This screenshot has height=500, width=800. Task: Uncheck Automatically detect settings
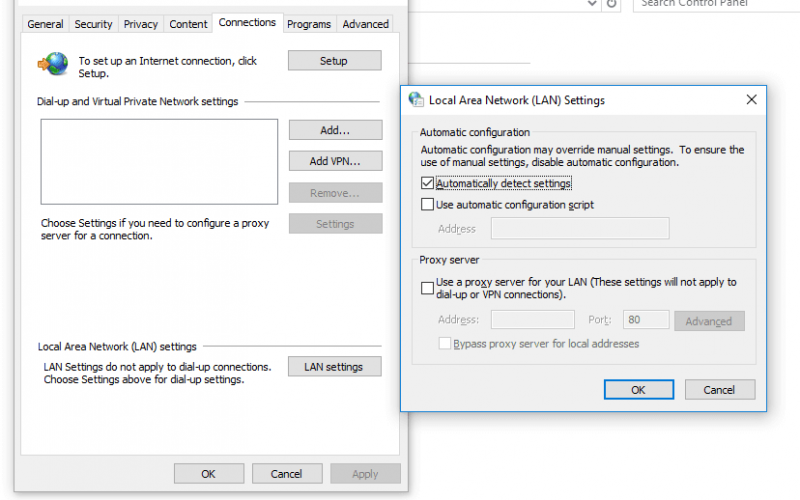pyautogui.click(x=428, y=183)
